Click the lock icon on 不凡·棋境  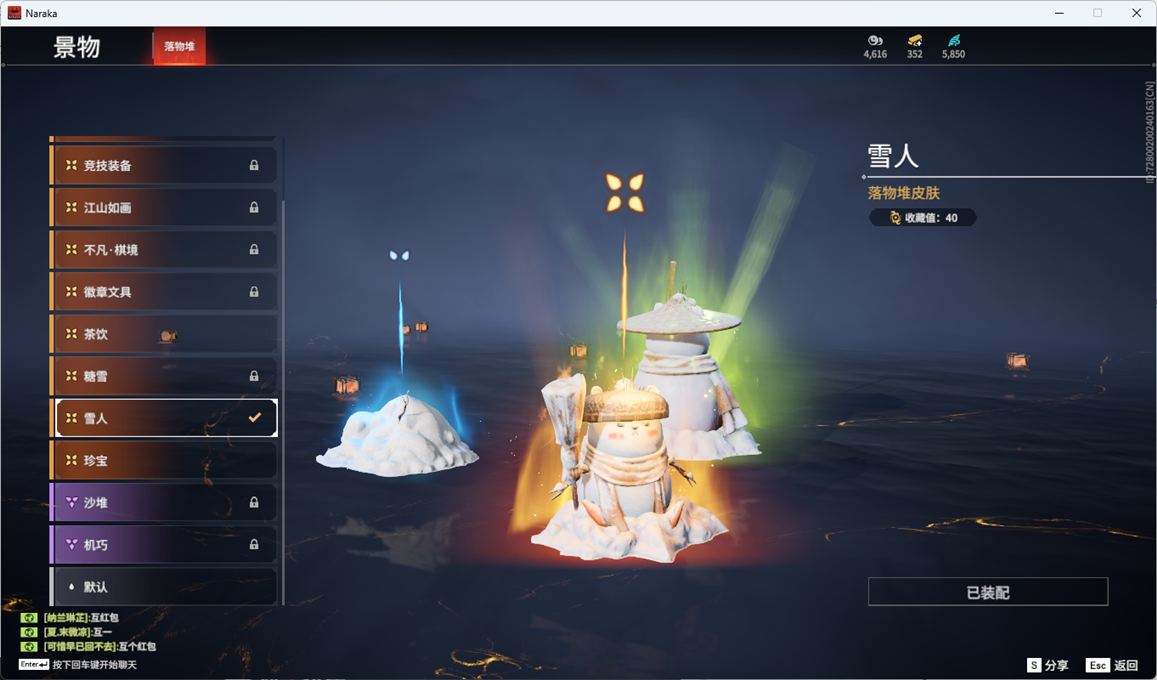[x=254, y=249]
